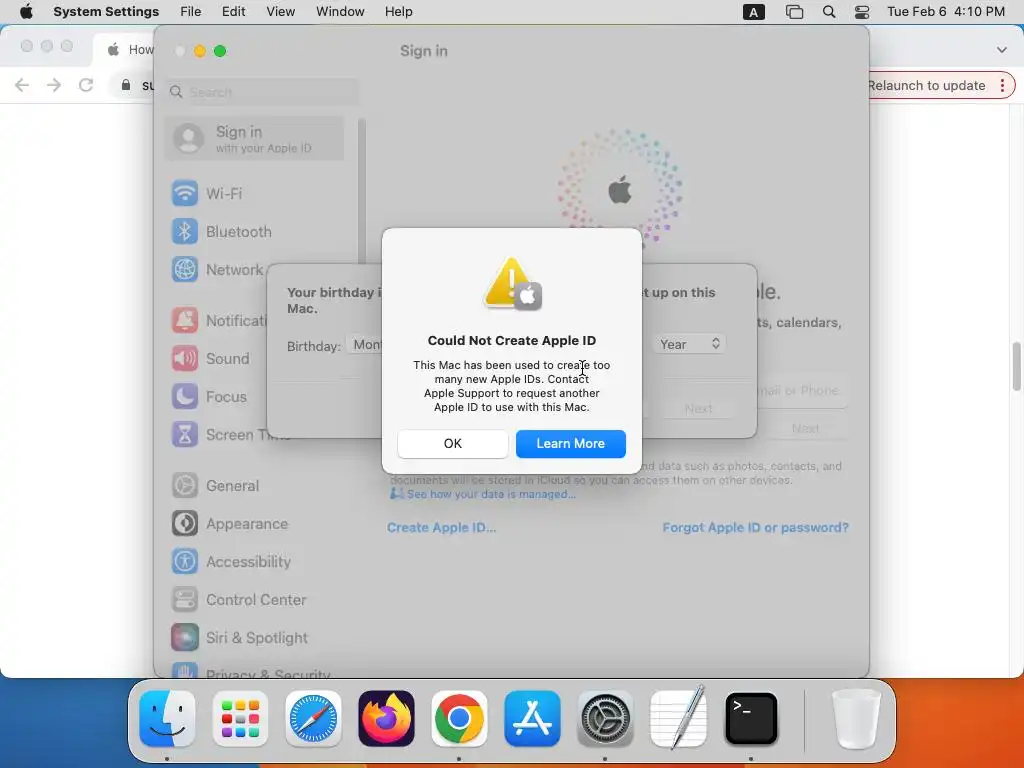
Task: Open Safari from the Dock
Action: (x=313, y=718)
